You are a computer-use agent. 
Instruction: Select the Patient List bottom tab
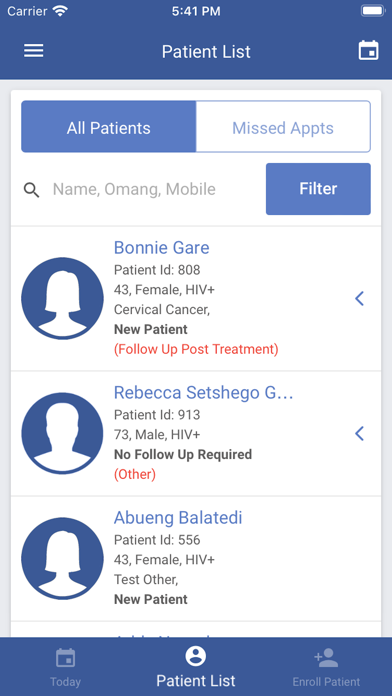point(196,667)
